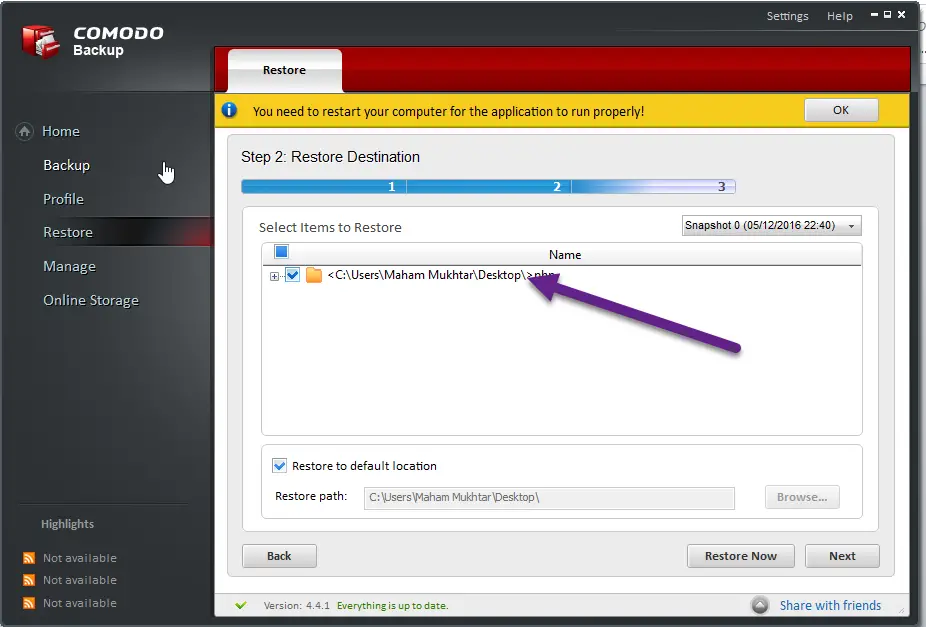Screen dimensions: 926x627
Task: Click the Restore Now button
Action: tap(741, 556)
